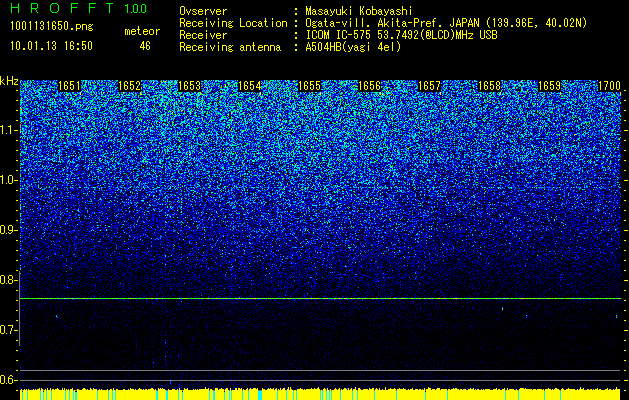Viewport: 629px width, 400px height.
Task: Click the Receiver field label
Action: coord(203,35)
